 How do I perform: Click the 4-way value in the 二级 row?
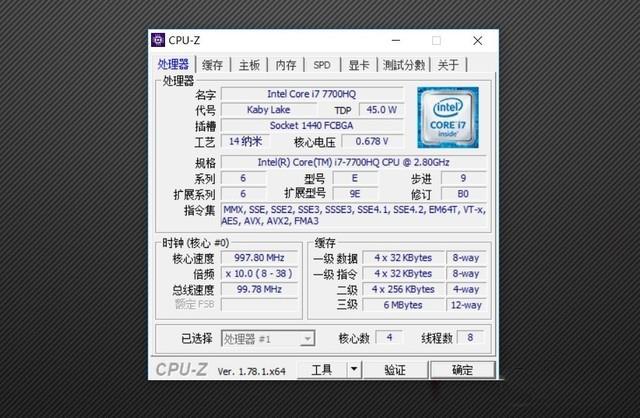tap(466, 289)
